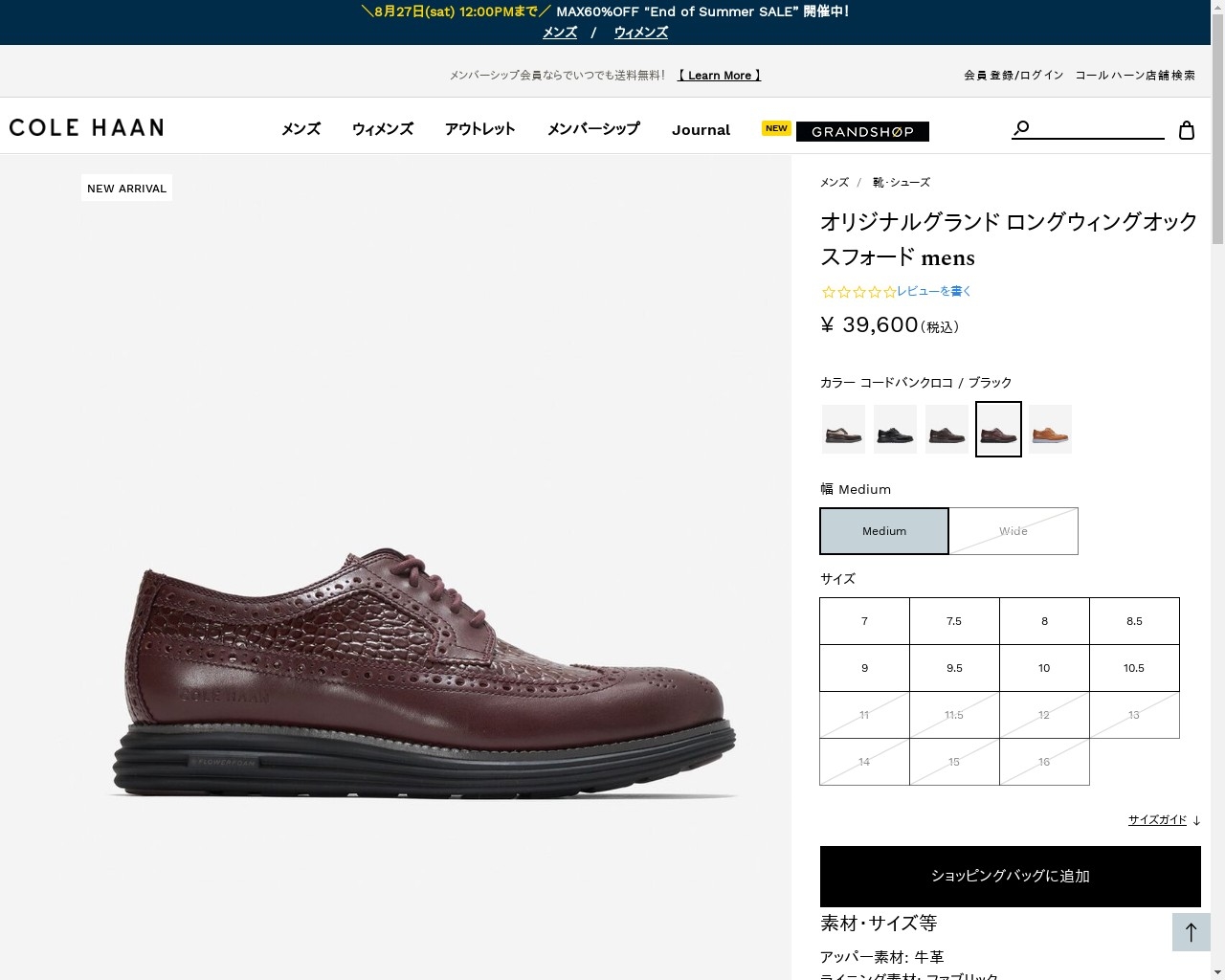This screenshot has width=1225, height=980.
Task: Click the ショッピングバッグに追加 button
Action: coord(1010,876)
